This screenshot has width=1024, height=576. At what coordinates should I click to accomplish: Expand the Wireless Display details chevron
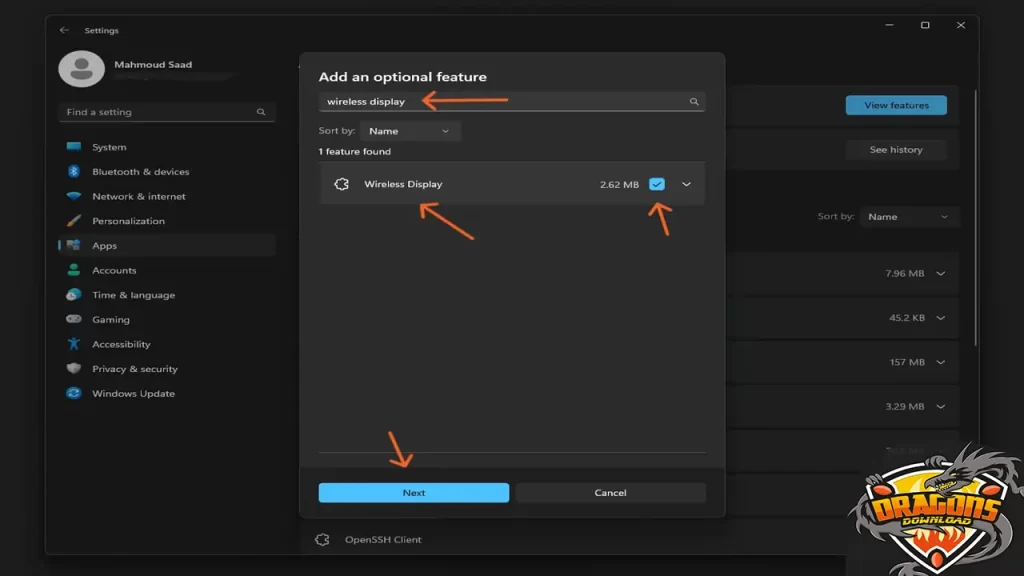pyautogui.click(x=686, y=184)
